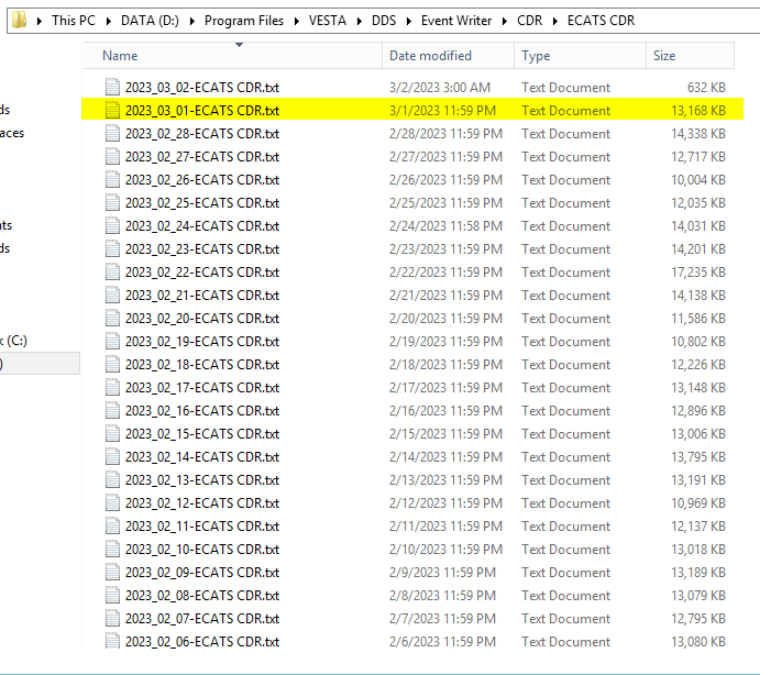The height and width of the screenshot is (675, 780).
Task: Expand the breadcrumb arrow after CDR
Action: click(x=555, y=21)
